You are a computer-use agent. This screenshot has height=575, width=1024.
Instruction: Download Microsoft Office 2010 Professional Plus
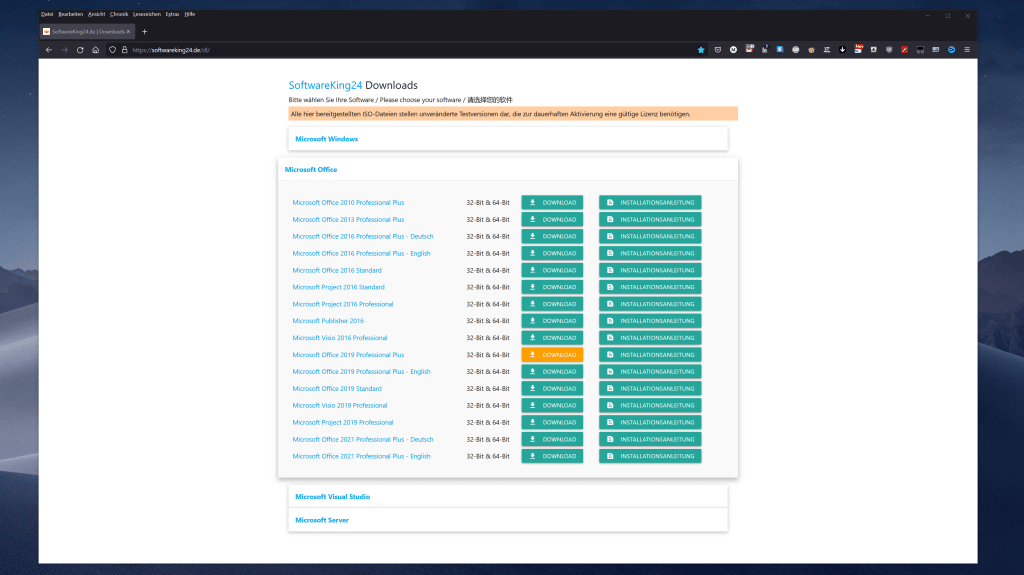coord(552,203)
